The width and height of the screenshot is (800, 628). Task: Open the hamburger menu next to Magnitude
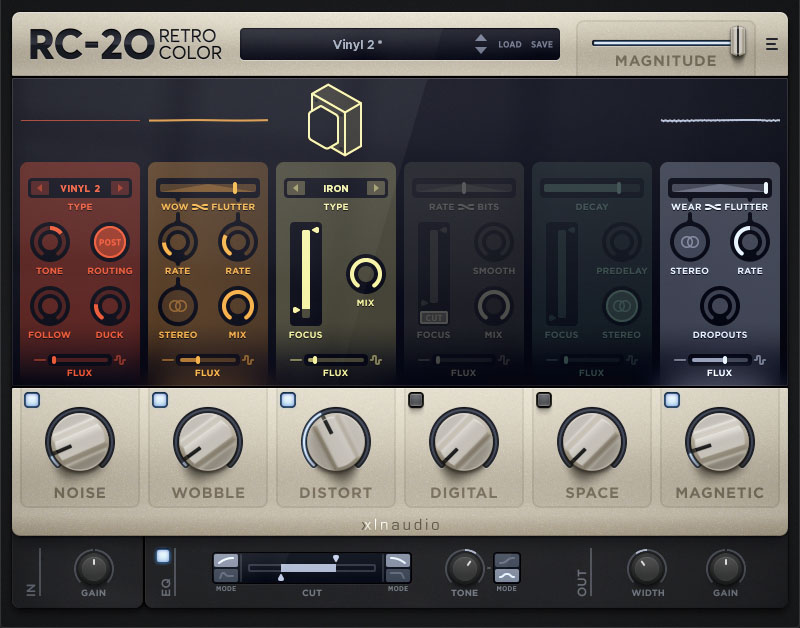[x=771, y=44]
